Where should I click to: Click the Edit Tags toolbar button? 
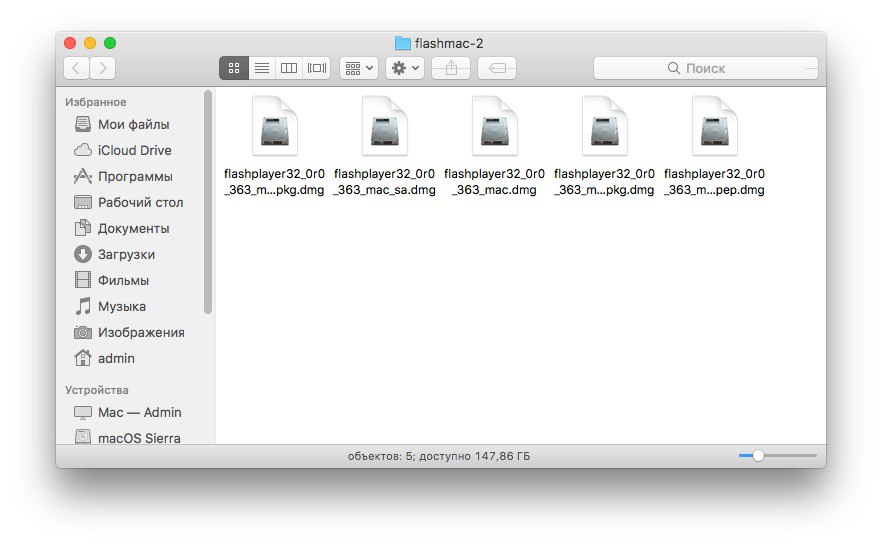[x=497, y=68]
